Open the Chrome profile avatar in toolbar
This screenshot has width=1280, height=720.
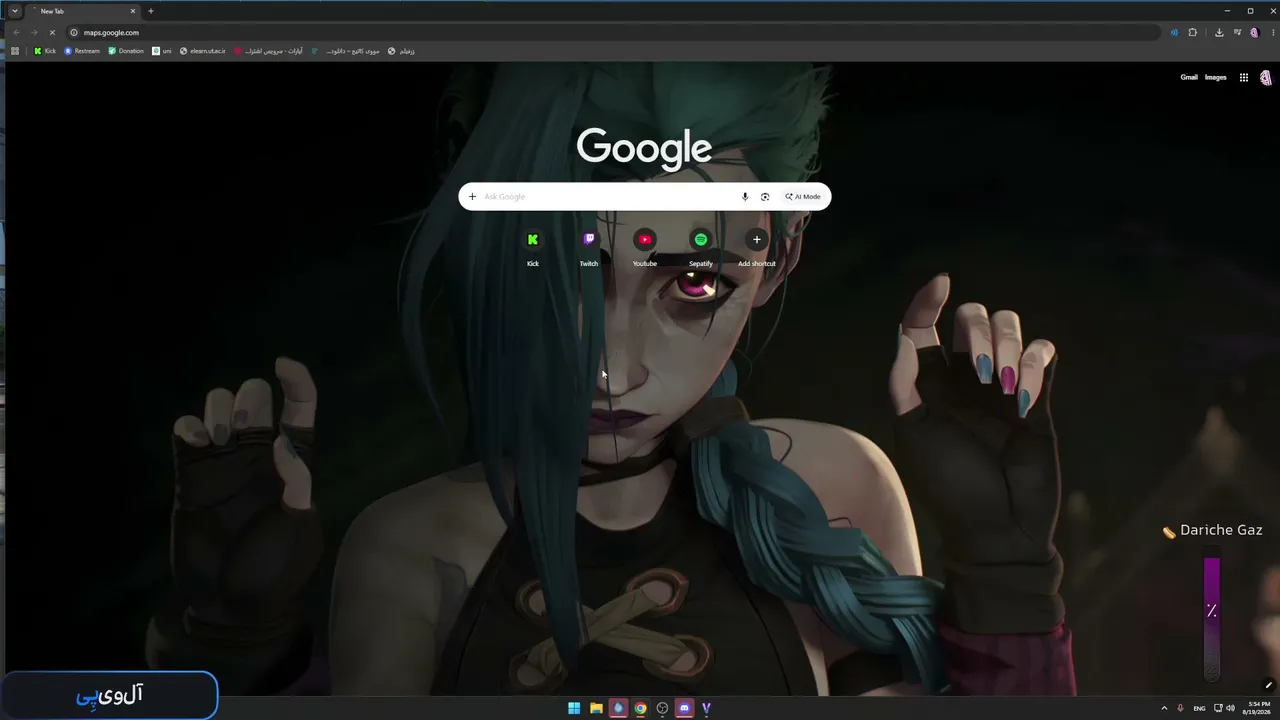(1254, 32)
